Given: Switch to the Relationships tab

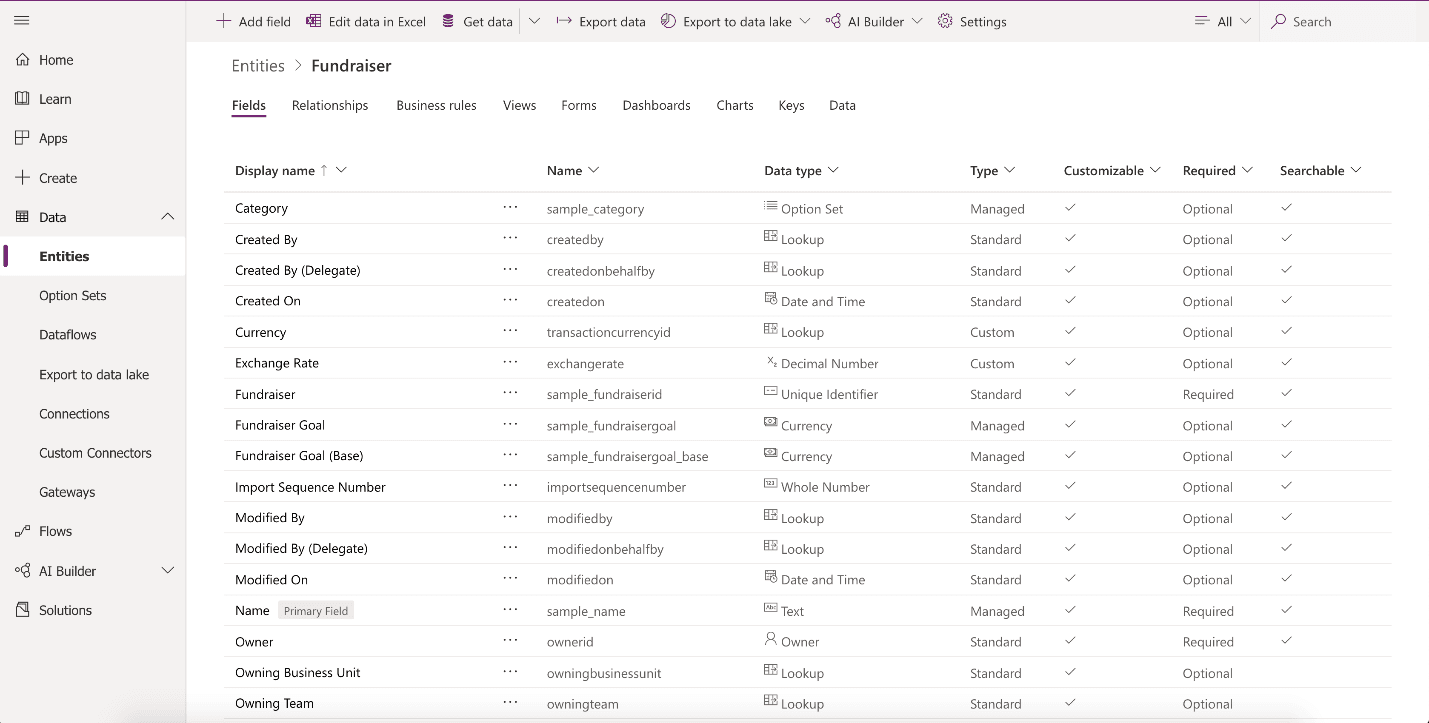Looking at the screenshot, I should (330, 105).
